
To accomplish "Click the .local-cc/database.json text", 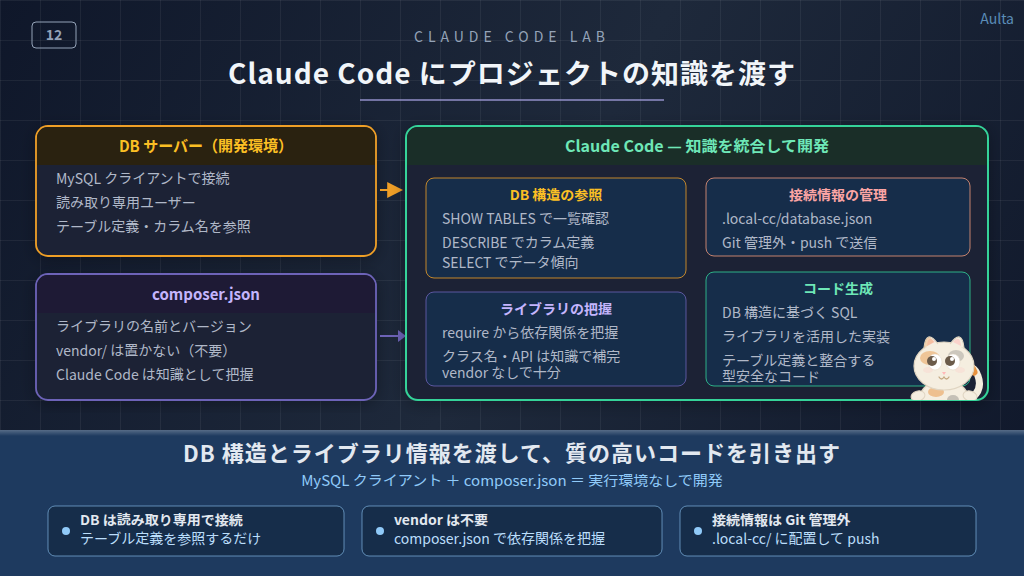I will click(796, 219).
